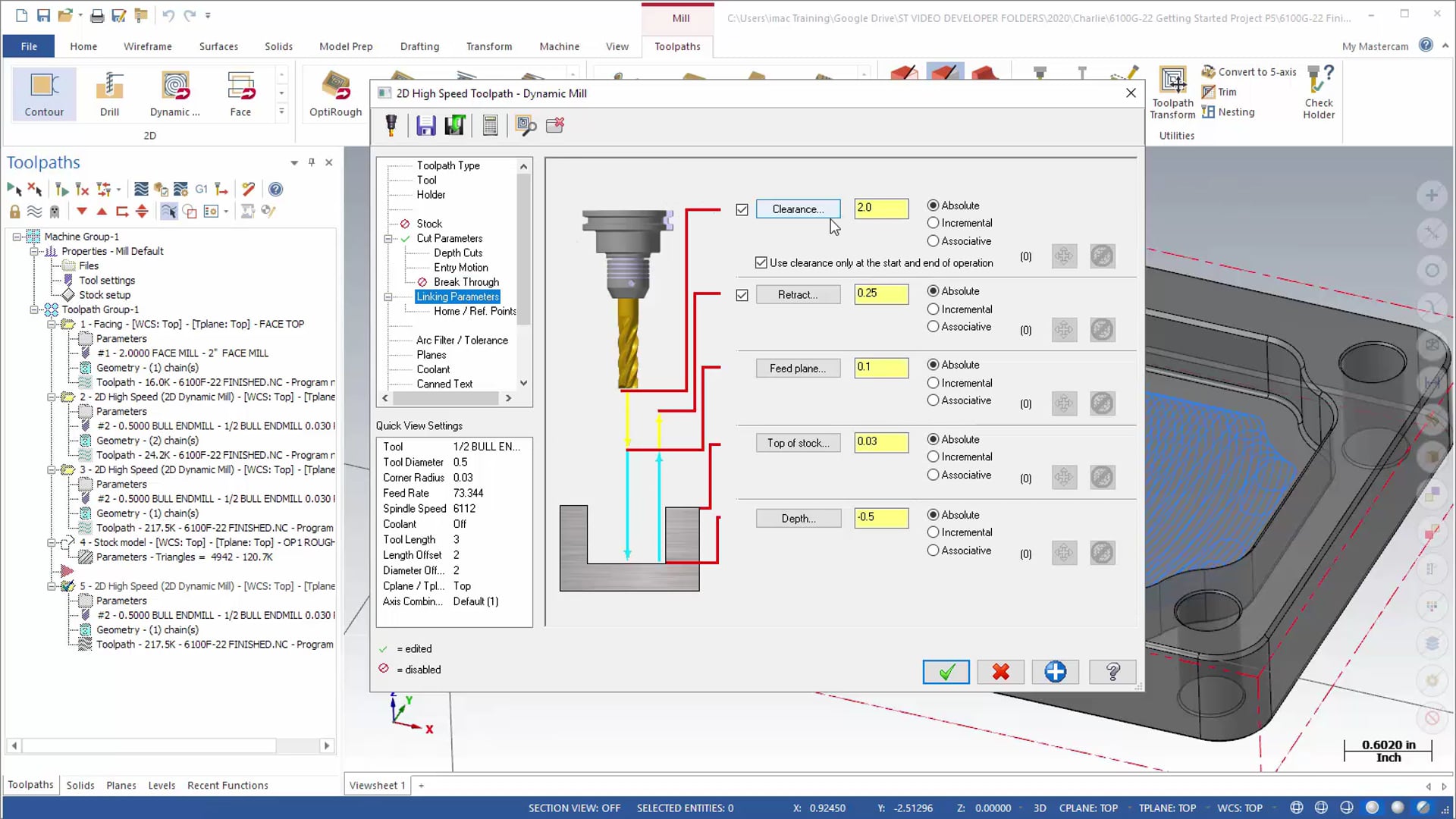
Task: Expand the 2D toolpath gallery dropdown arrow
Action: [281, 111]
